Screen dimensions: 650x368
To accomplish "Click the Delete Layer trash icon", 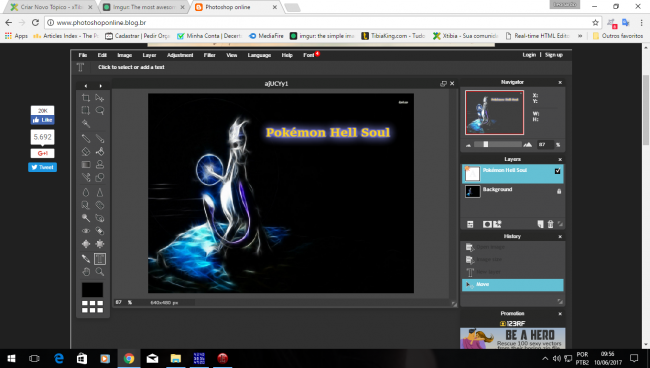I will (x=551, y=224).
